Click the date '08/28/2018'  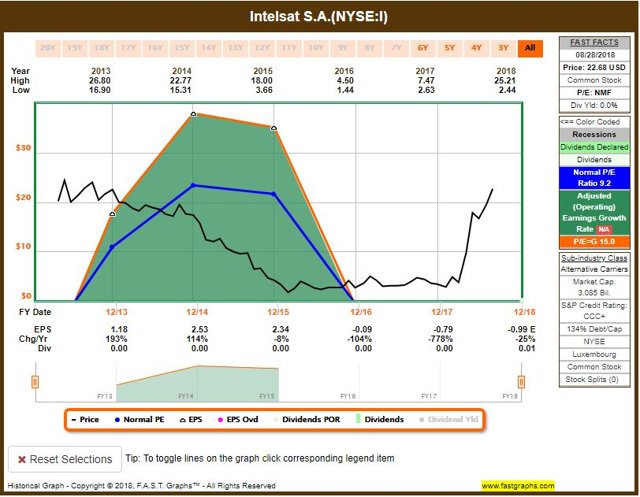coord(595,55)
